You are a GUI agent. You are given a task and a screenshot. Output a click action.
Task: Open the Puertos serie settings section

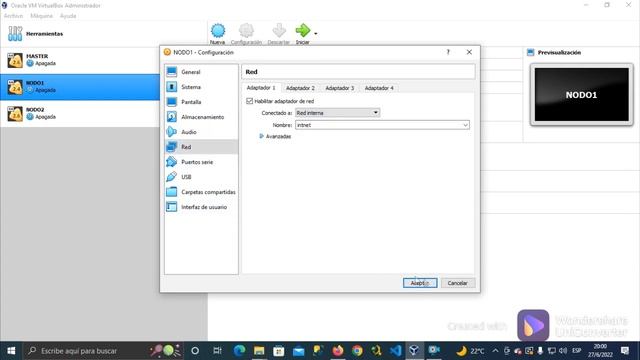pyautogui.click(x=201, y=162)
